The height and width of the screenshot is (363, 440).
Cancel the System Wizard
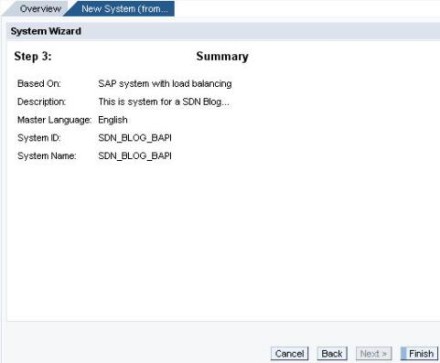tap(290, 353)
